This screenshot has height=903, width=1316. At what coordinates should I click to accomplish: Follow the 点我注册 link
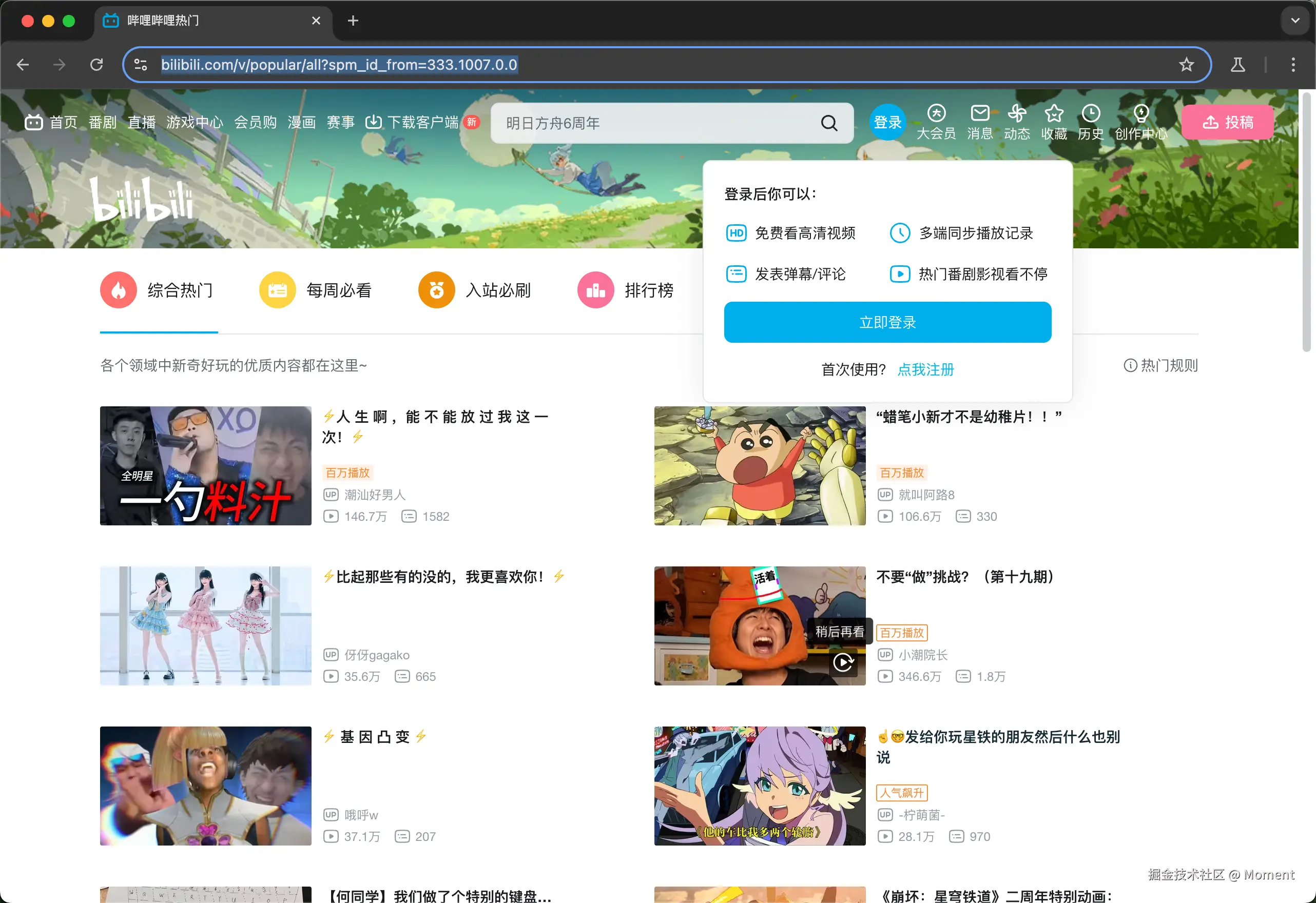(926, 370)
